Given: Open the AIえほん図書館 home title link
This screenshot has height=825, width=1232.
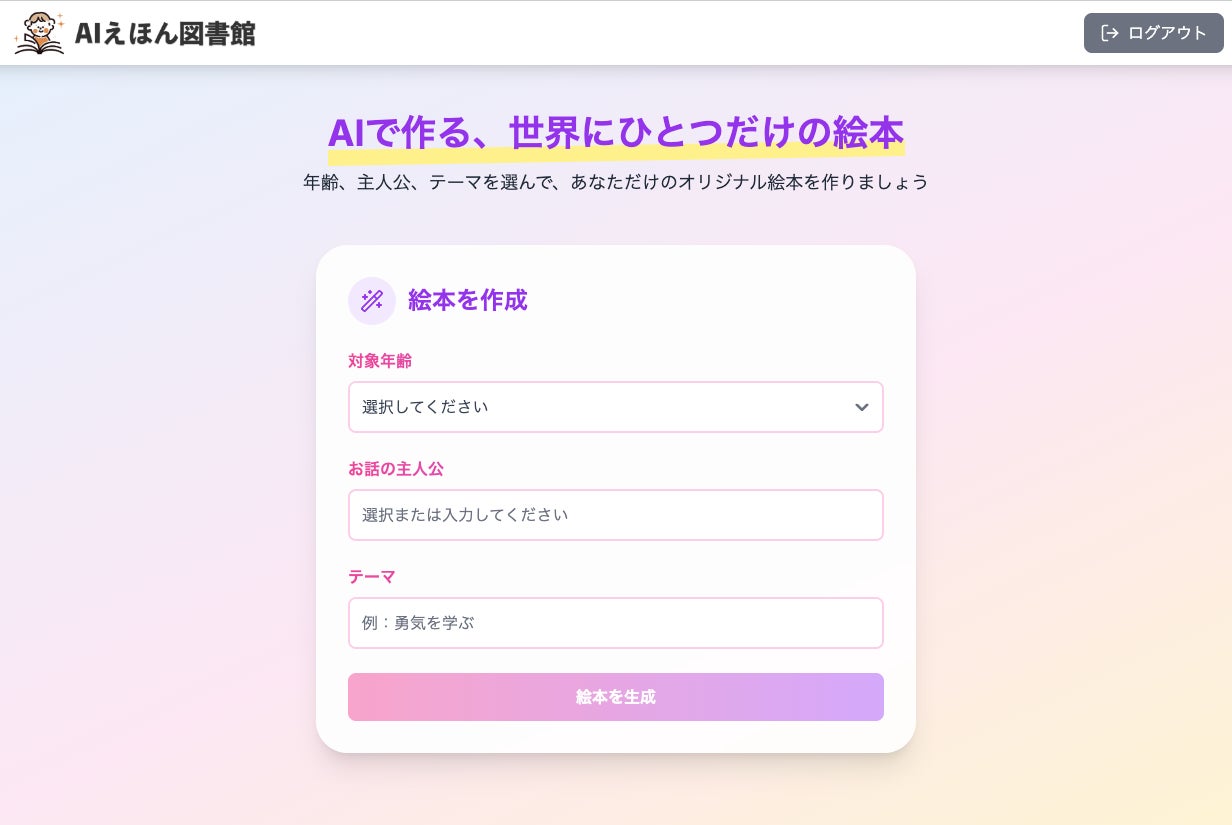Looking at the screenshot, I should 165,33.
